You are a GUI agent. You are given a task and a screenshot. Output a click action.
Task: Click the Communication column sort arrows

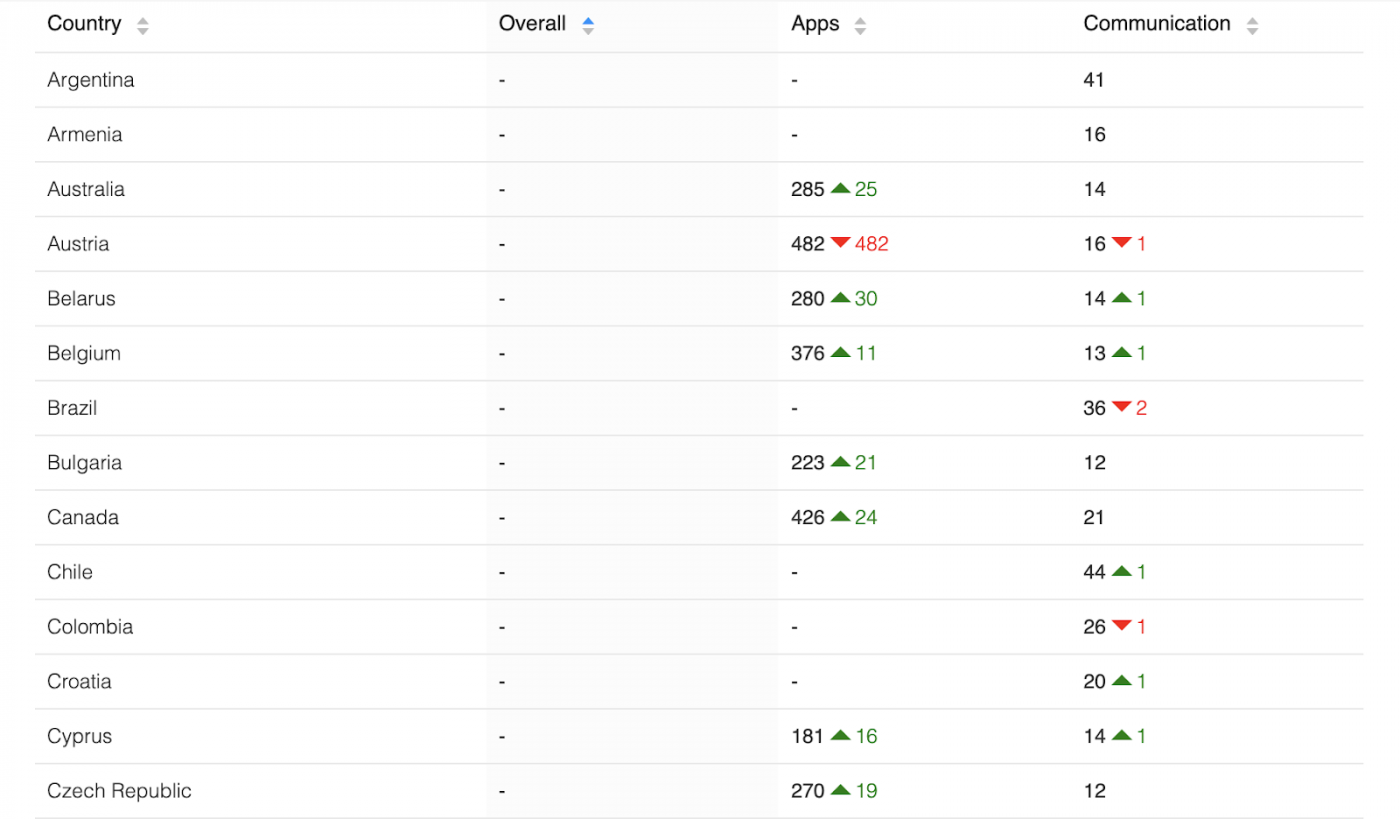(x=1252, y=26)
